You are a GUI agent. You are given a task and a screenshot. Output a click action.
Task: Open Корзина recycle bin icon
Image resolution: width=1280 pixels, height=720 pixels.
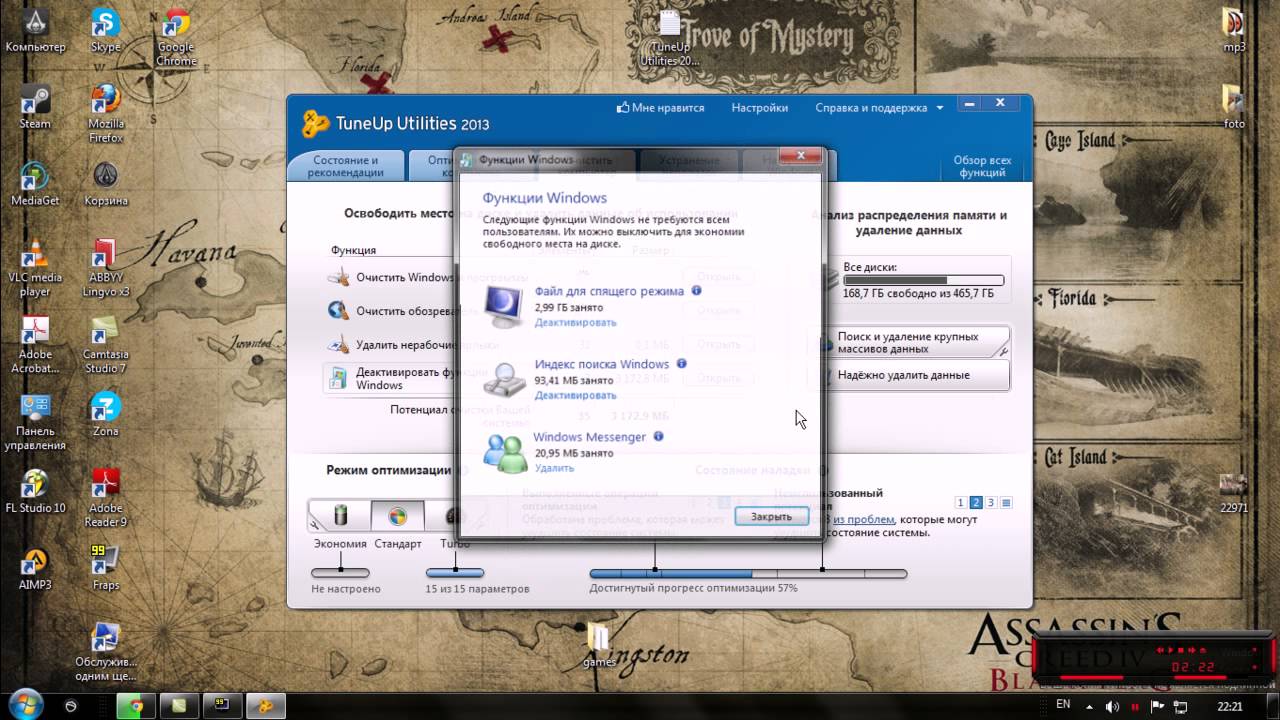pyautogui.click(x=105, y=184)
